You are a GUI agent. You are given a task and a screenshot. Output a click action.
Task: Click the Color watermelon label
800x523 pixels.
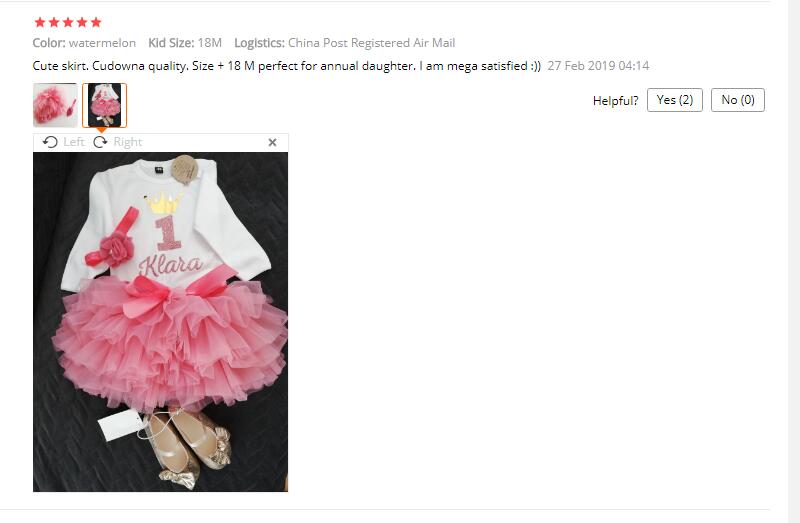click(84, 43)
